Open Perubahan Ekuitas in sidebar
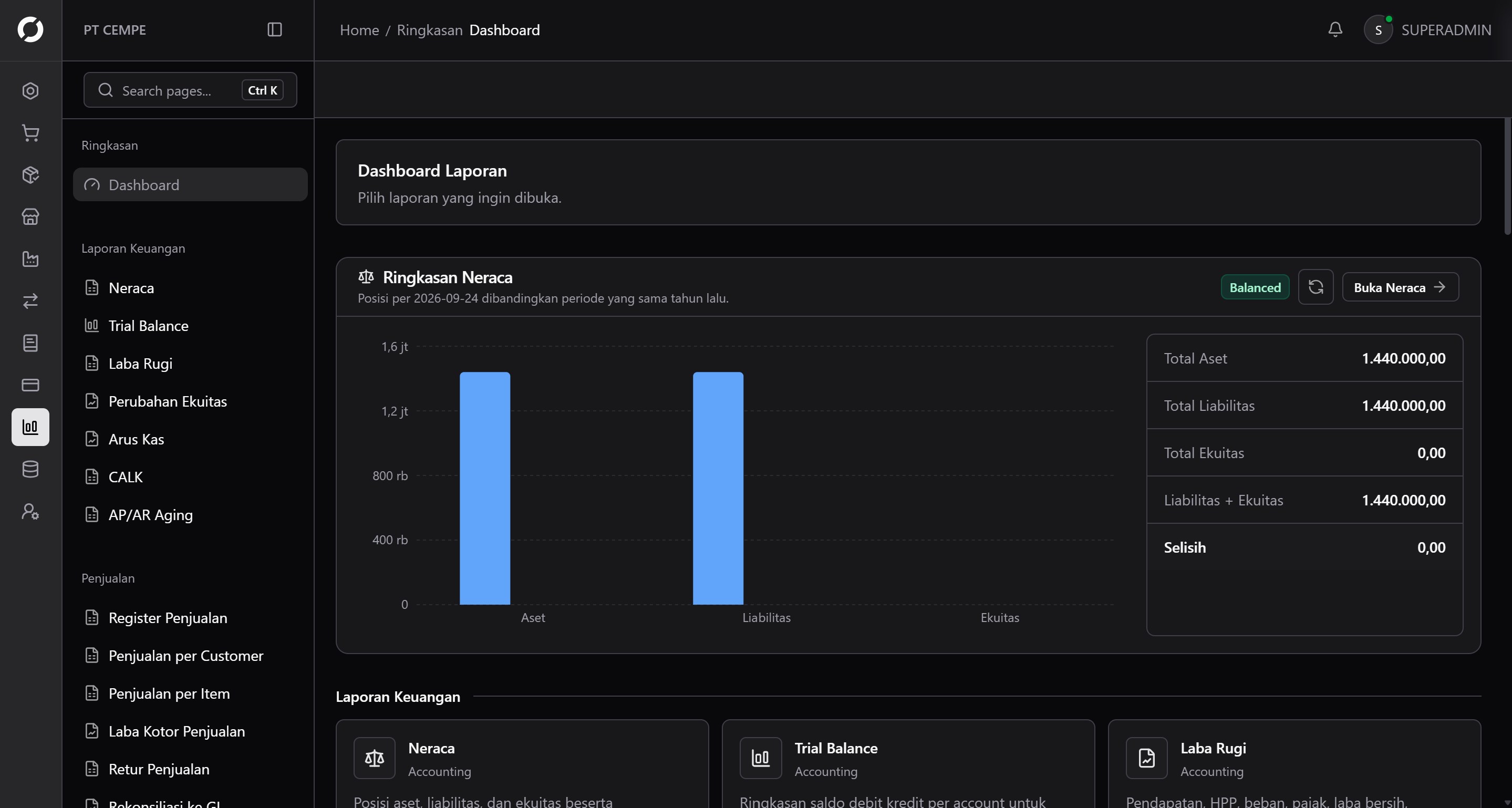The height and width of the screenshot is (808, 1512). pyautogui.click(x=190, y=401)
